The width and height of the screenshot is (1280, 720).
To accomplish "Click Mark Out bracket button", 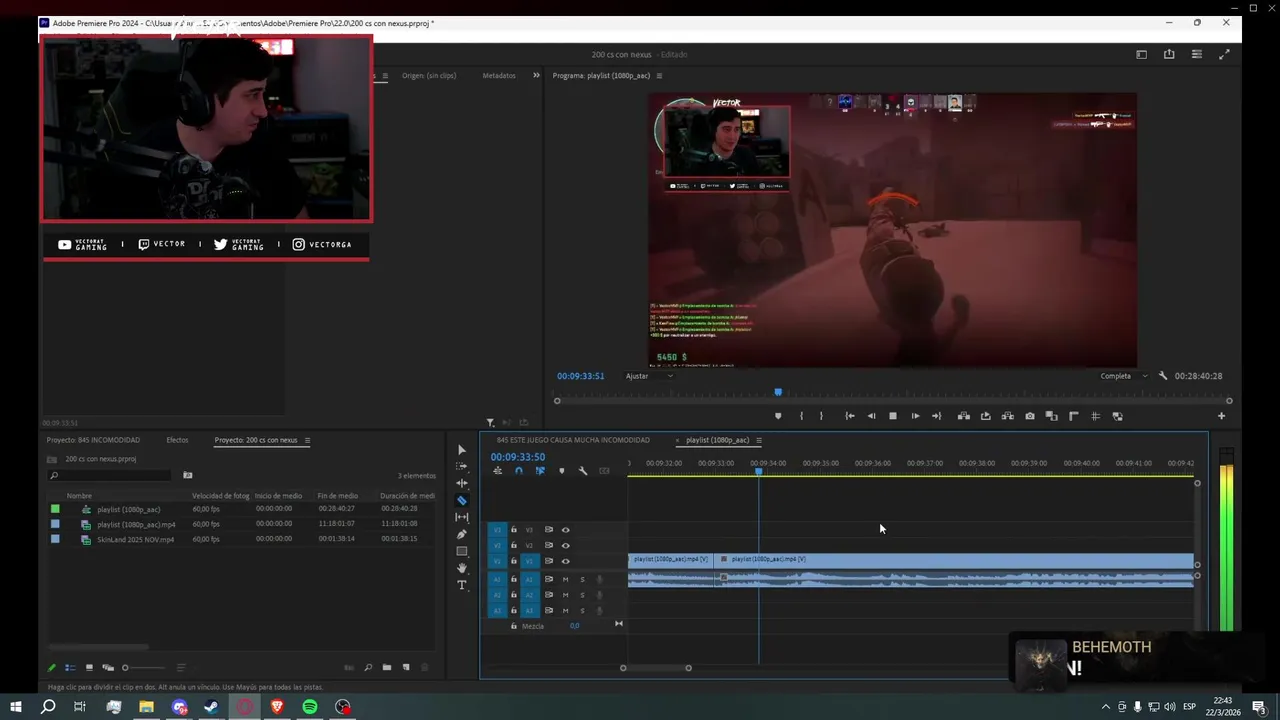I will (x=821, y=416).
